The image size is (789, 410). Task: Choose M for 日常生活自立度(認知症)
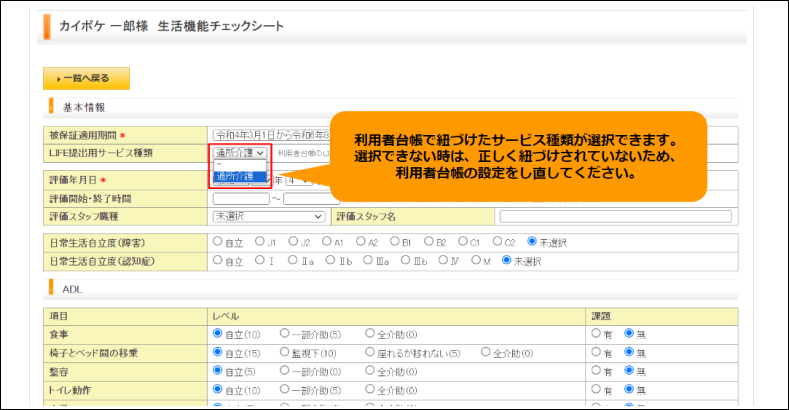[x=476, y=260]
